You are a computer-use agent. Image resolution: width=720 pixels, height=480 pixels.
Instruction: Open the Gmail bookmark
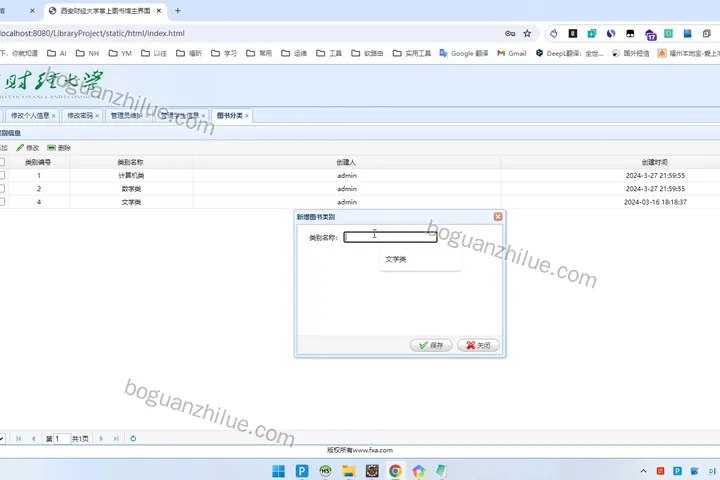512,53
